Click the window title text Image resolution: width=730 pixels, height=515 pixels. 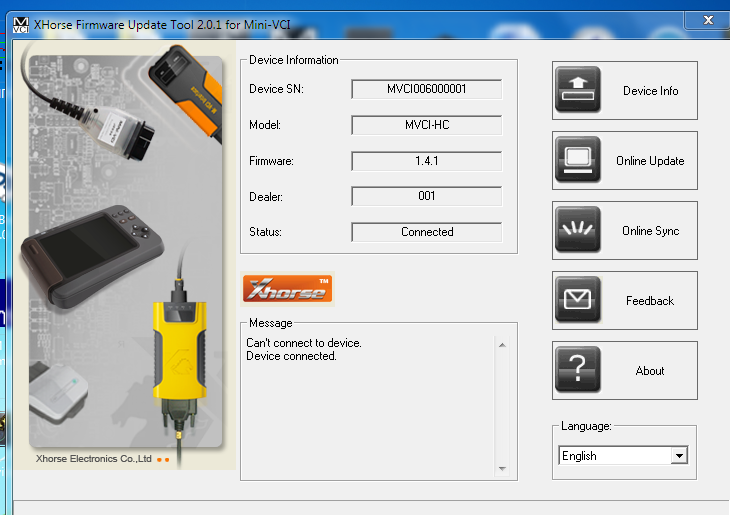click(162, 25)
